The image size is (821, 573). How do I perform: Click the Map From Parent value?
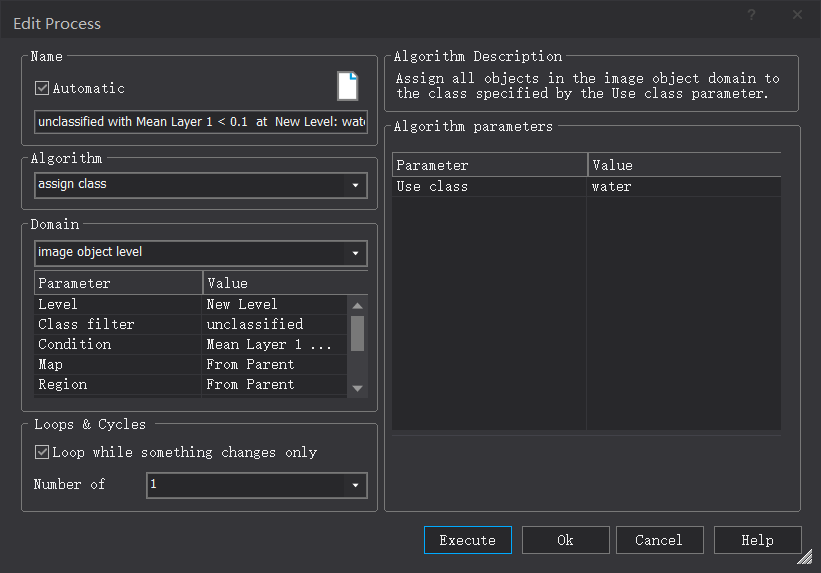click(x=275, y=364)
